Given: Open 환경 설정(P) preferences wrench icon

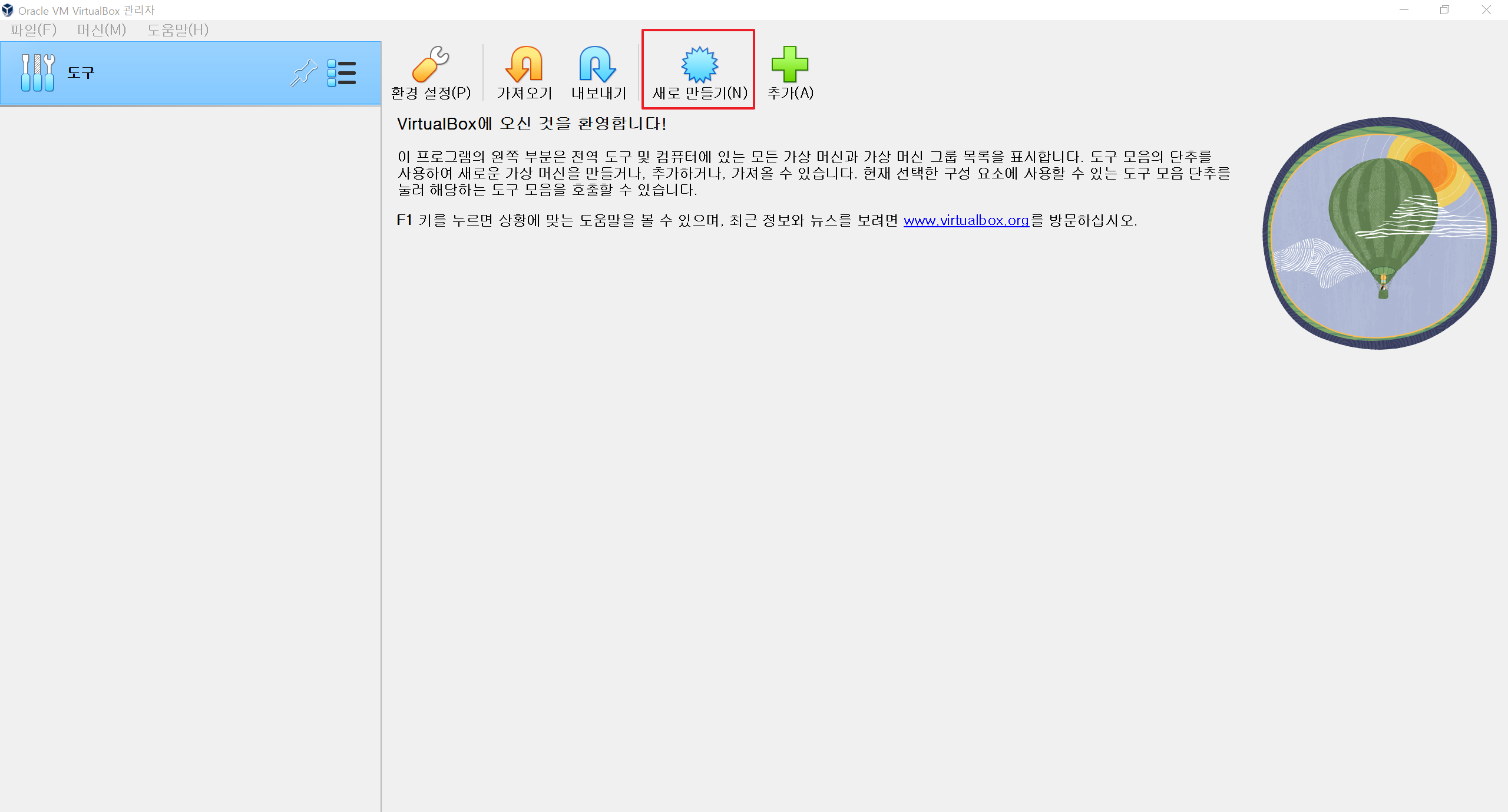Looking at the screenshot, I should 431,65.
